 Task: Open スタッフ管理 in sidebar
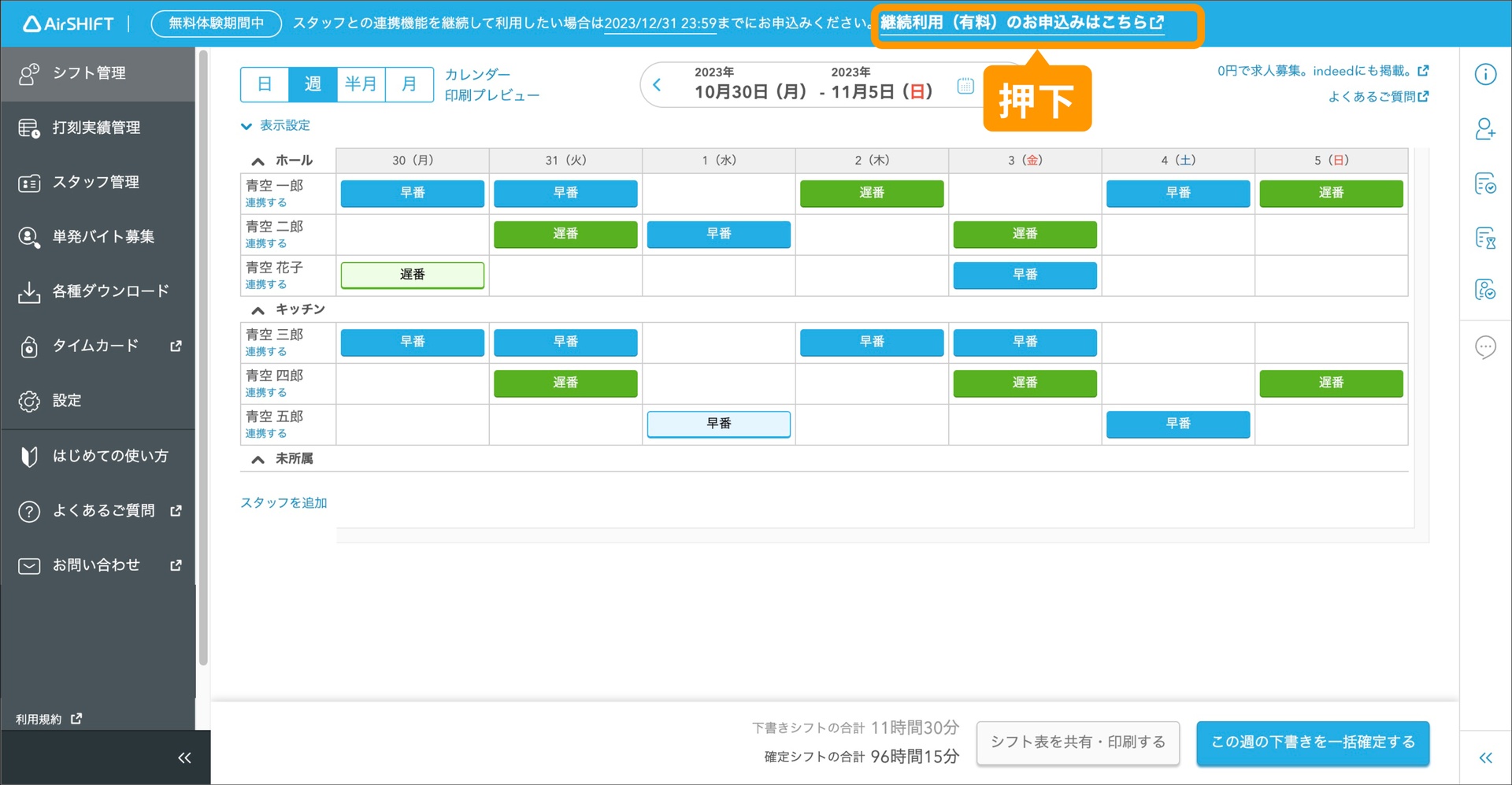tap(95, 183)
